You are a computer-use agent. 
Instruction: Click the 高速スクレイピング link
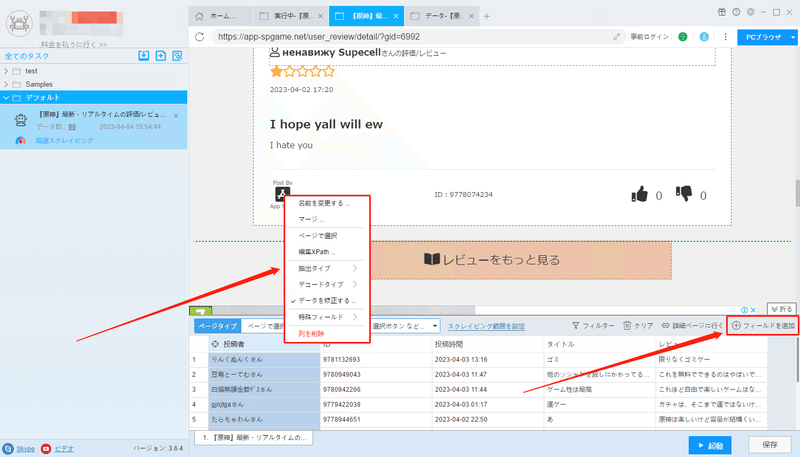click(64, 140)
